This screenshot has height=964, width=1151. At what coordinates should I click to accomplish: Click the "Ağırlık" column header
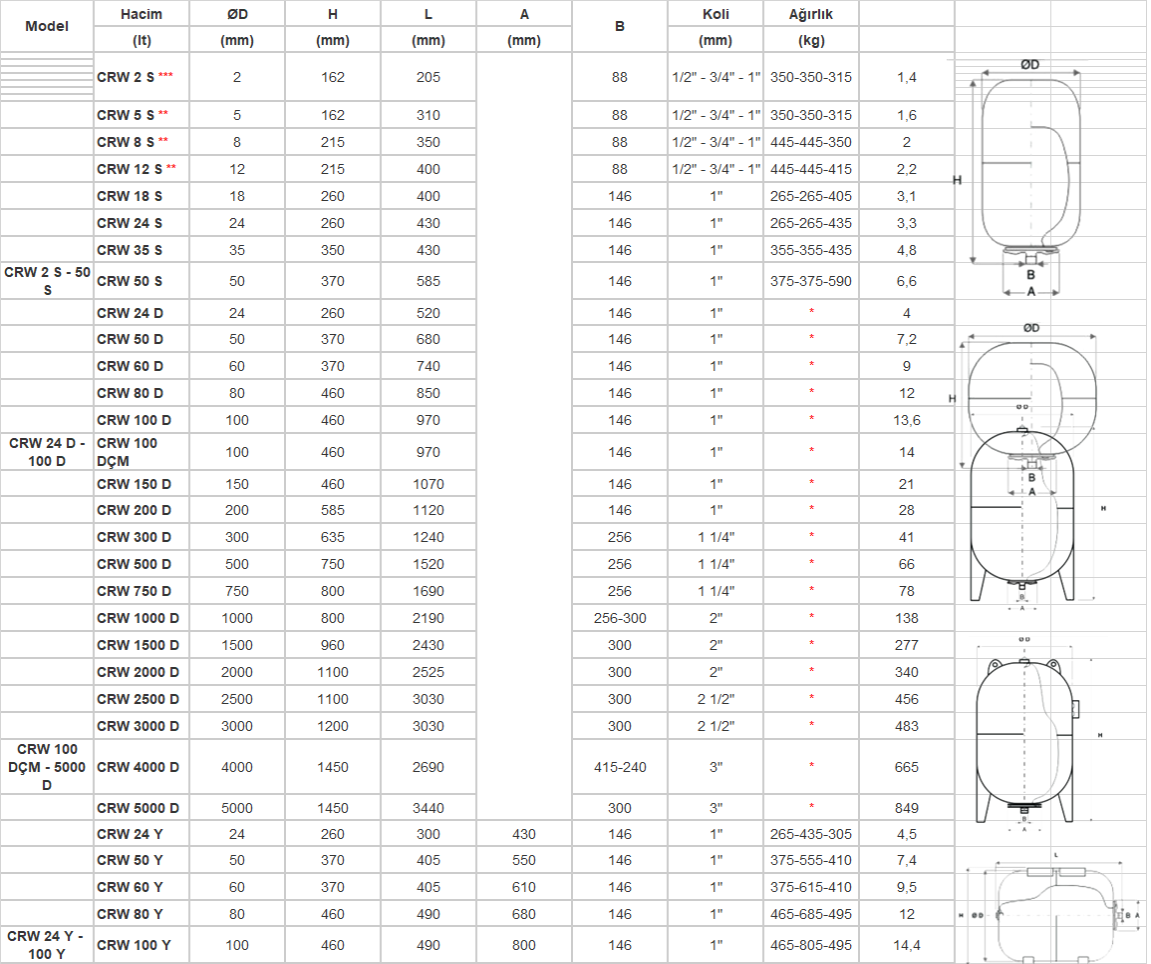[x=811, y=14]
